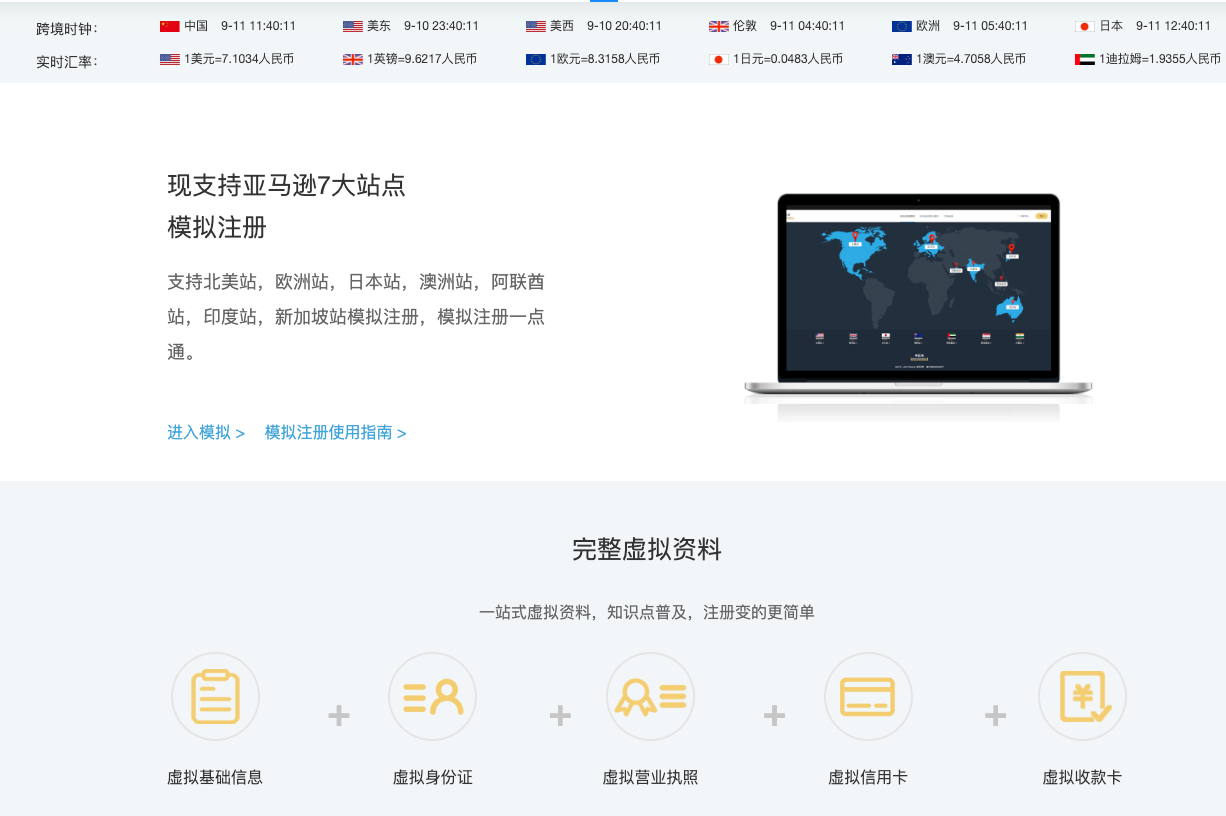Click the US flag next to 1美元 rate
This screenshot has height=816, width=1226.
click(x=169, y=59)
